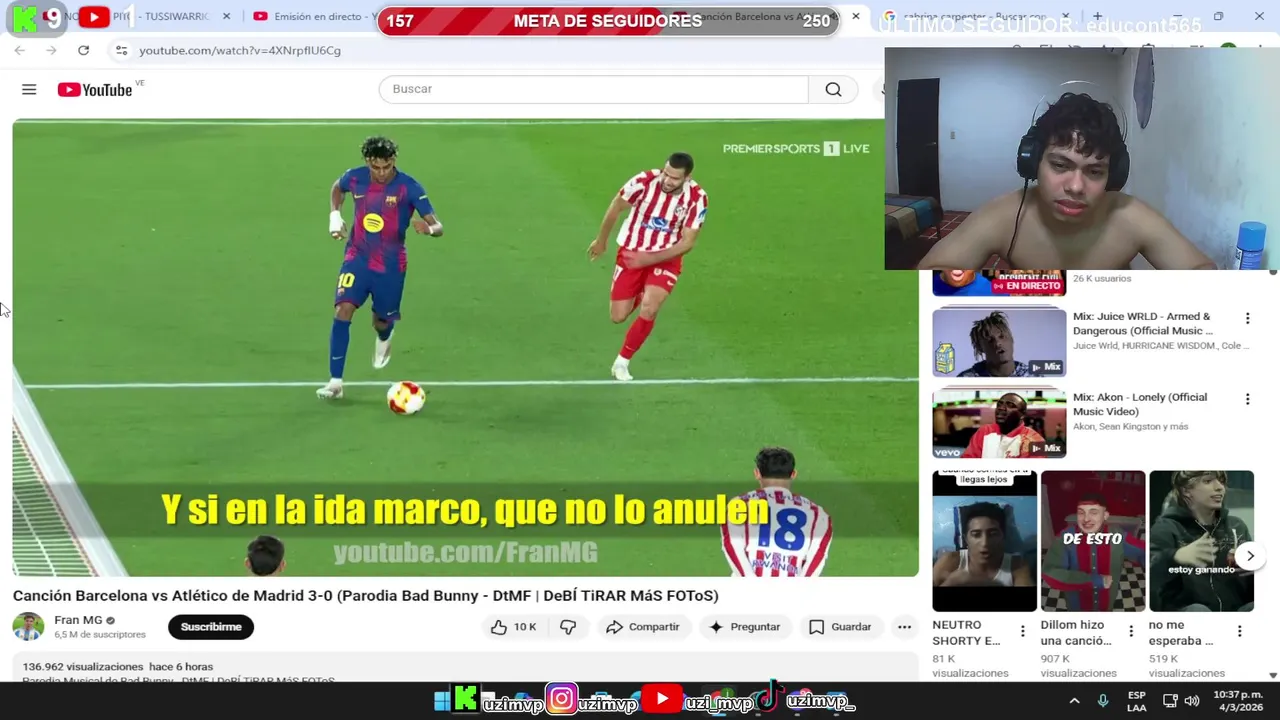Image resolution: width=1280 pixels, height=720 pixels.
Task: Open the taskbar clock 10:37 p.m.
Action: [x=1238, y=701]
